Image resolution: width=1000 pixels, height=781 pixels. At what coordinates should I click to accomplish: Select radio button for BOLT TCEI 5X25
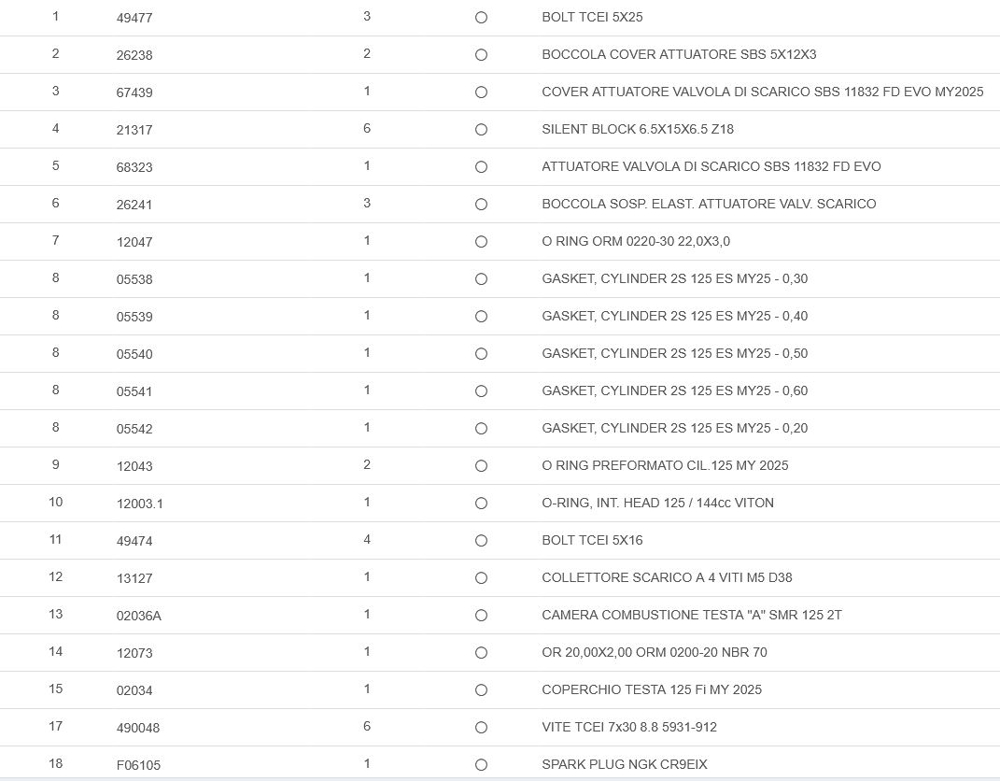[x=481, y=18]
